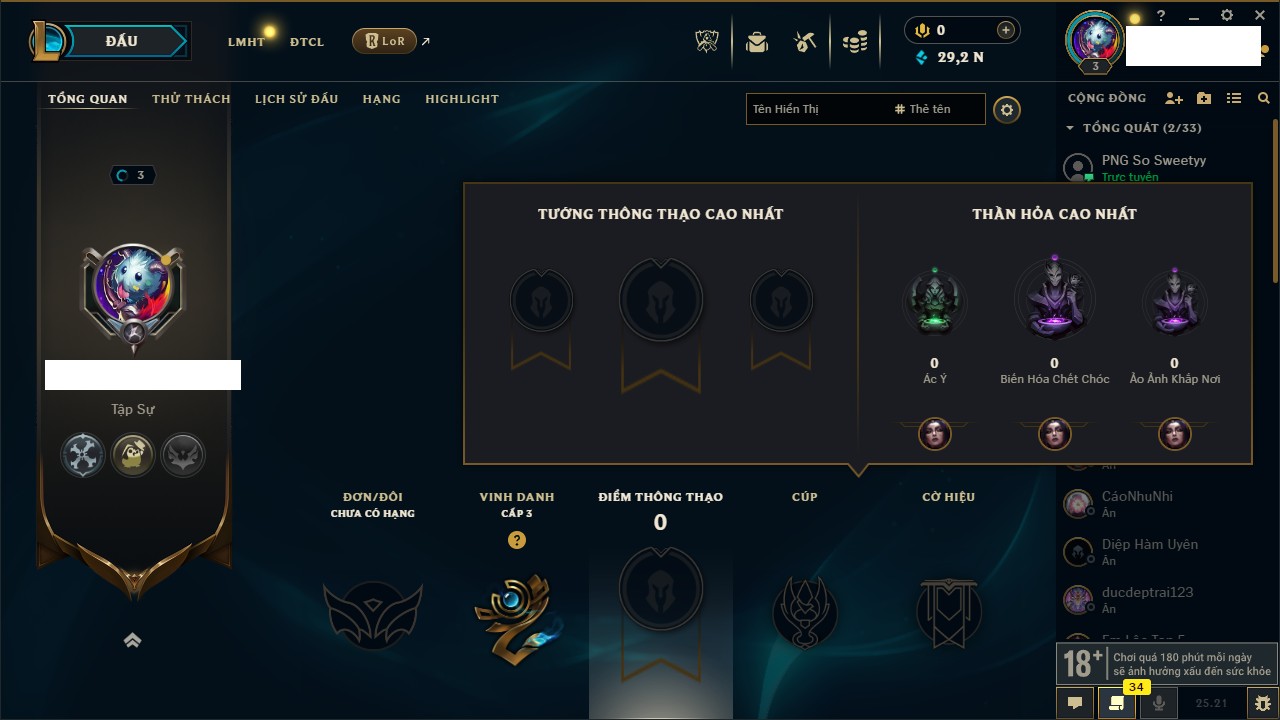This screenshot has width=1280, height=720.
Task: Click the ĐẤU play button
Action: [x=123, y=41]
